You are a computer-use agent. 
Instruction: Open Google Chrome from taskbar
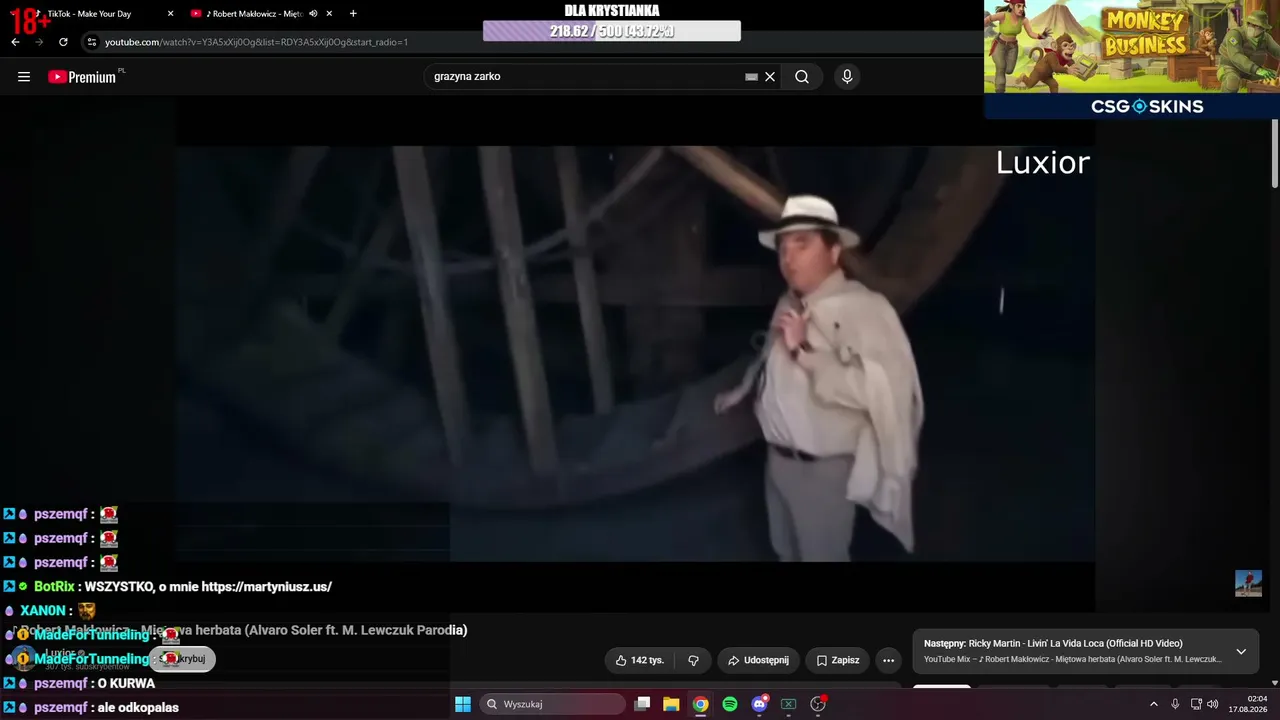tap(701, 704)
